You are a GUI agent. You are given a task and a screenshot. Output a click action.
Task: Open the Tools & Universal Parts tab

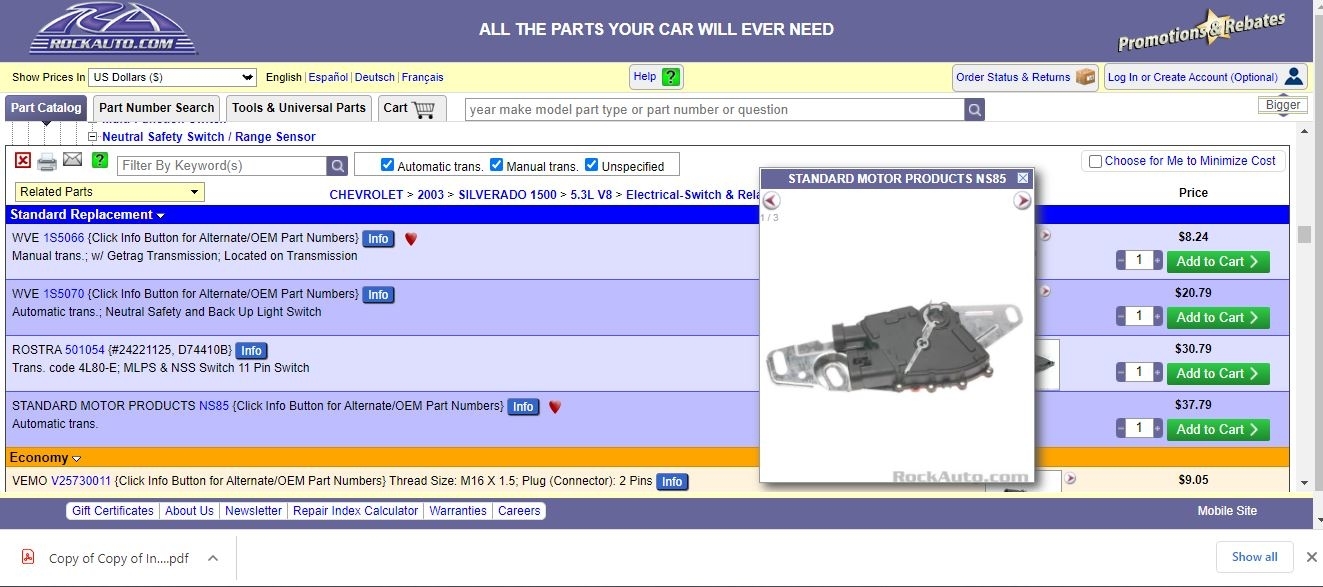pyautogui.click(x=299, y=108)
